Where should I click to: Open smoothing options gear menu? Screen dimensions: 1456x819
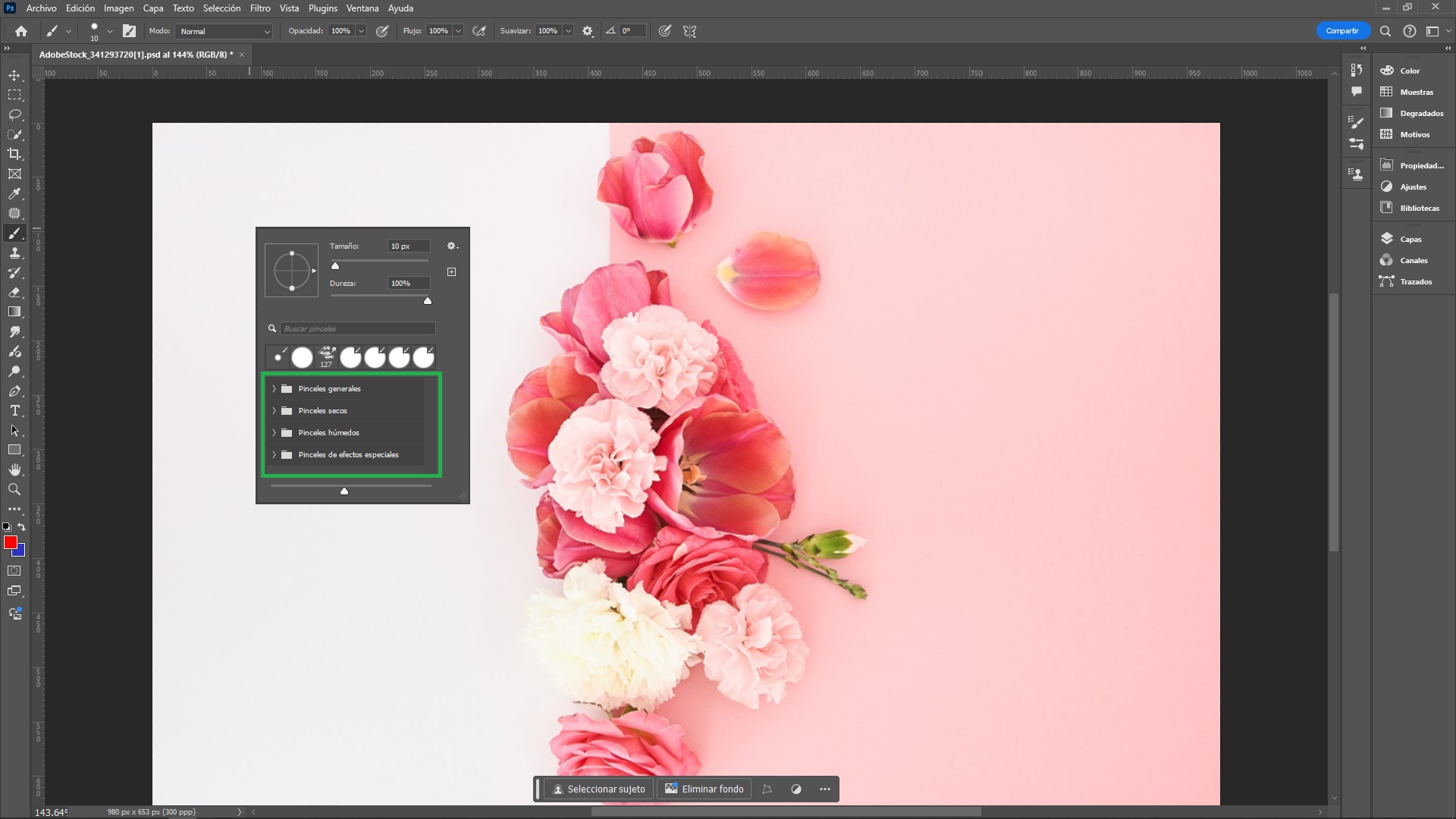(588, 31)
